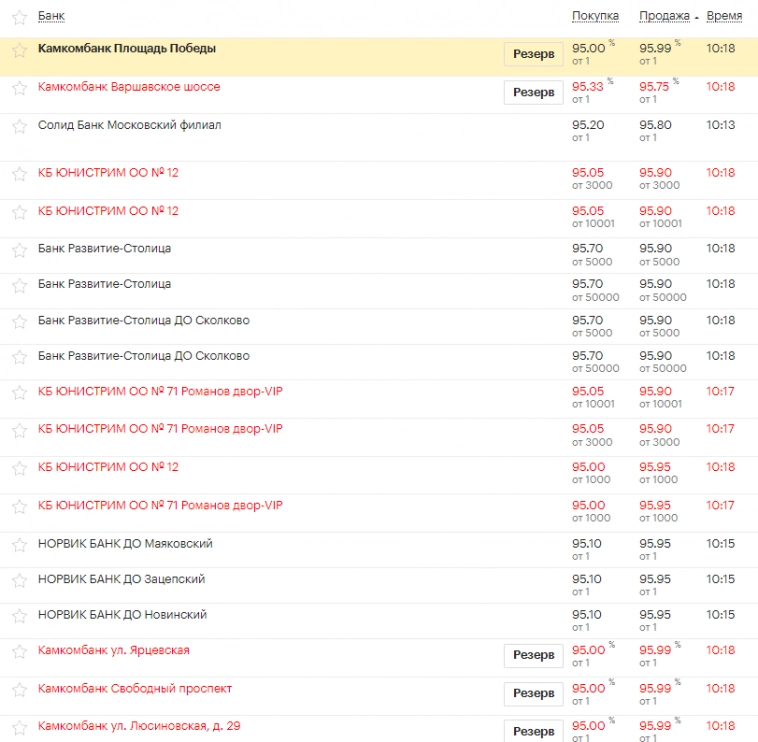
Task: Star the ЮНИСТРИМ № 71 Романов двор-VIP от 10001 row
Action: point(20,393)
